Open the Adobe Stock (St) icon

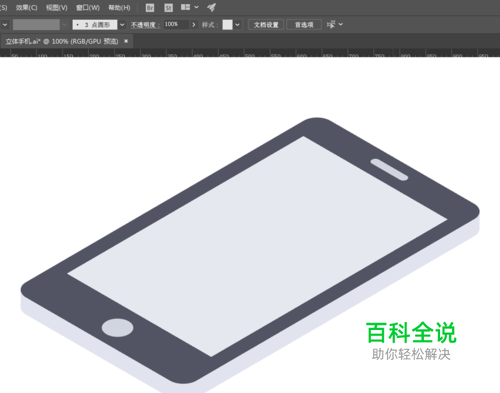[169, 7]
